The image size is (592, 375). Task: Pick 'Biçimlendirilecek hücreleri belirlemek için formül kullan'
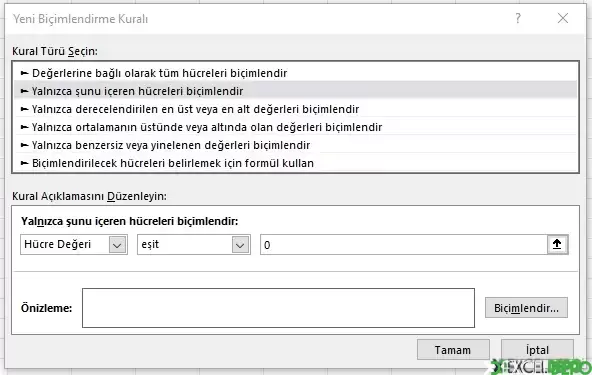click(296, 163)
